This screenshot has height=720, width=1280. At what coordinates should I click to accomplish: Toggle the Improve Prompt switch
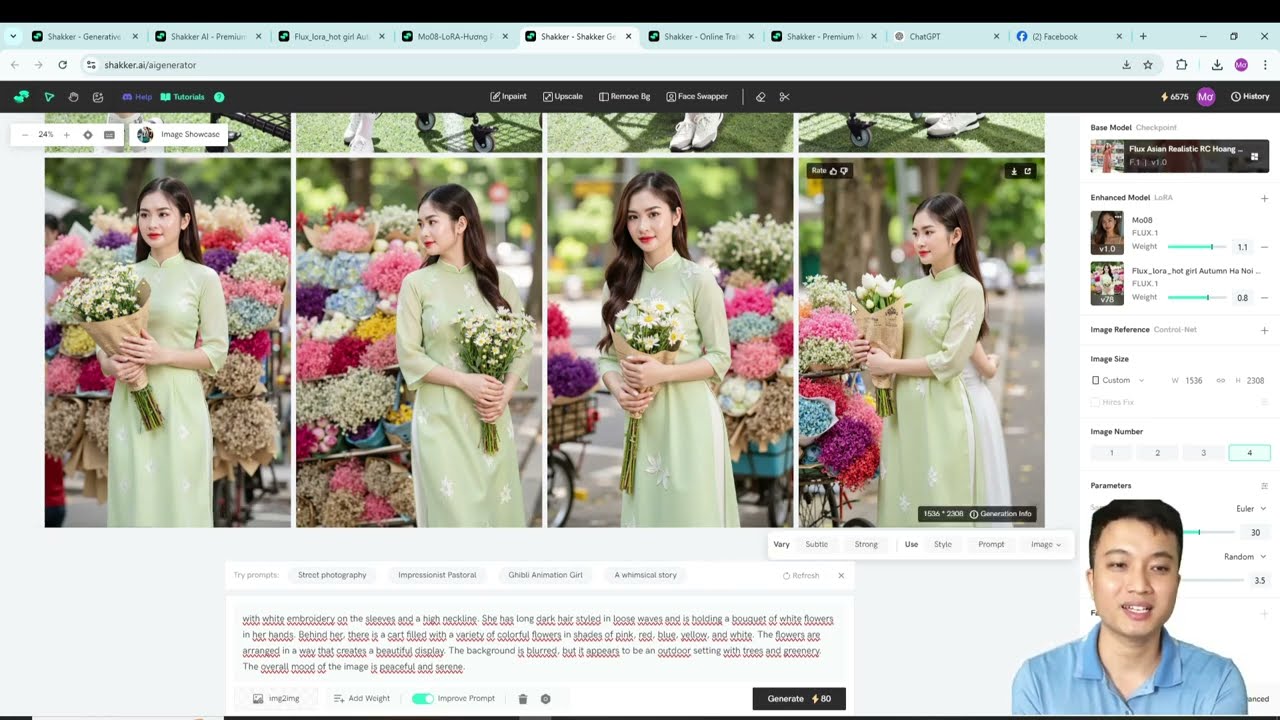pyautogui.click(x=422, y=699)
